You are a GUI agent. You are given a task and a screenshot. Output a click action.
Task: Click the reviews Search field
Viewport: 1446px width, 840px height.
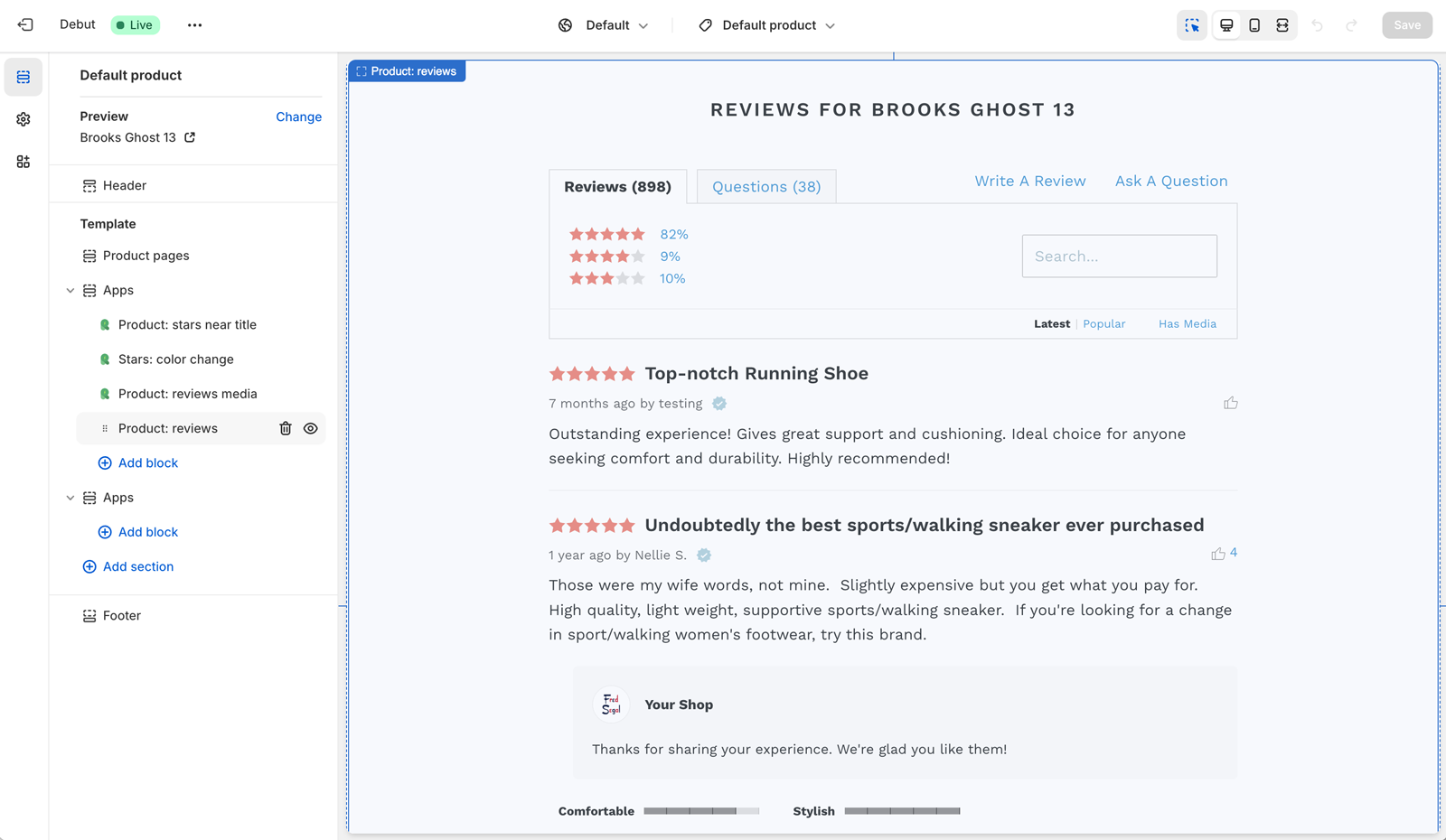pos(1120,257)
